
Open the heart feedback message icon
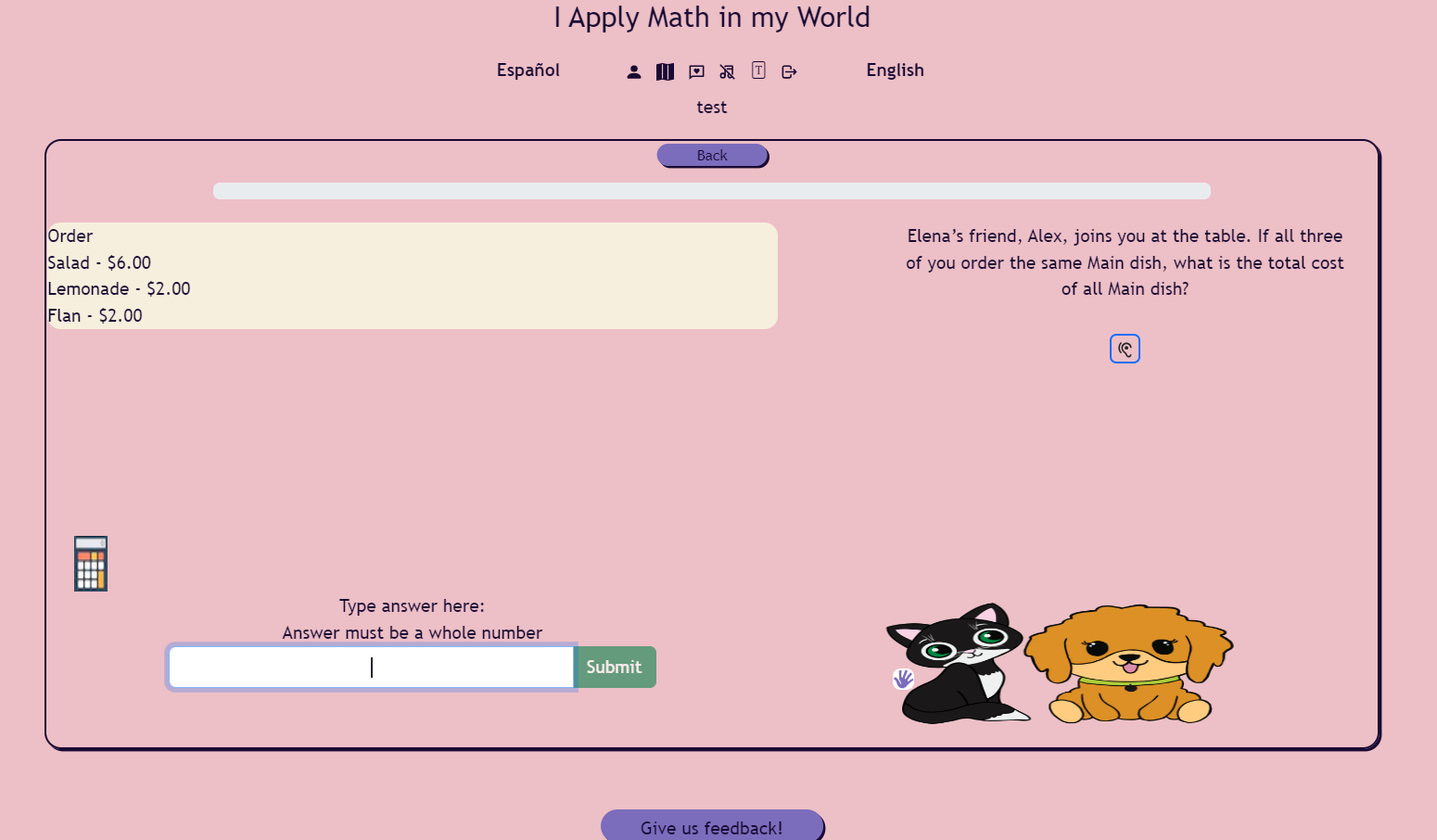696,71
